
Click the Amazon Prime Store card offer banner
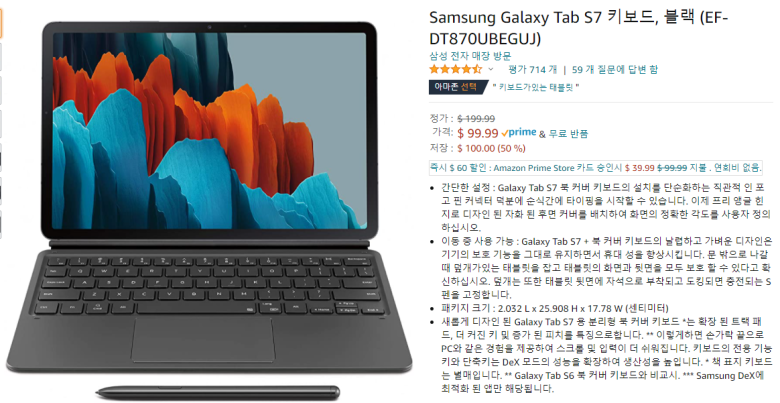pyautogui.click(x=595, y=168)
